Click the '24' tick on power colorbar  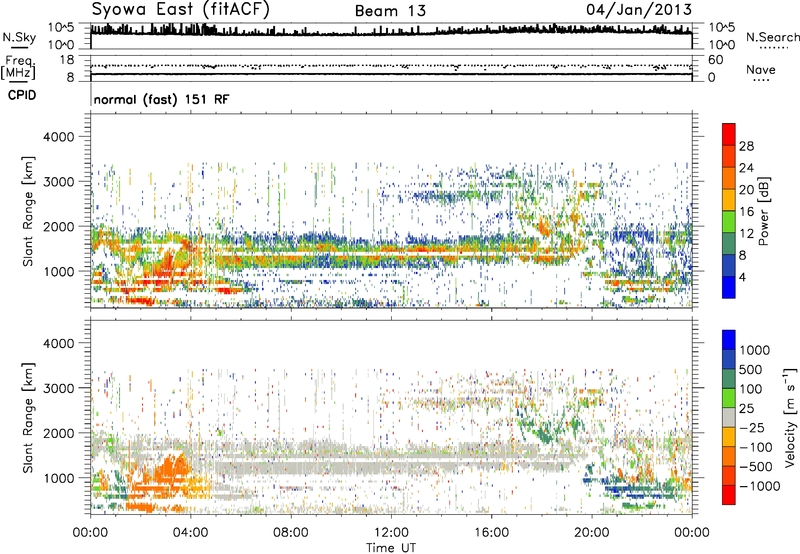tap(746, 168)
